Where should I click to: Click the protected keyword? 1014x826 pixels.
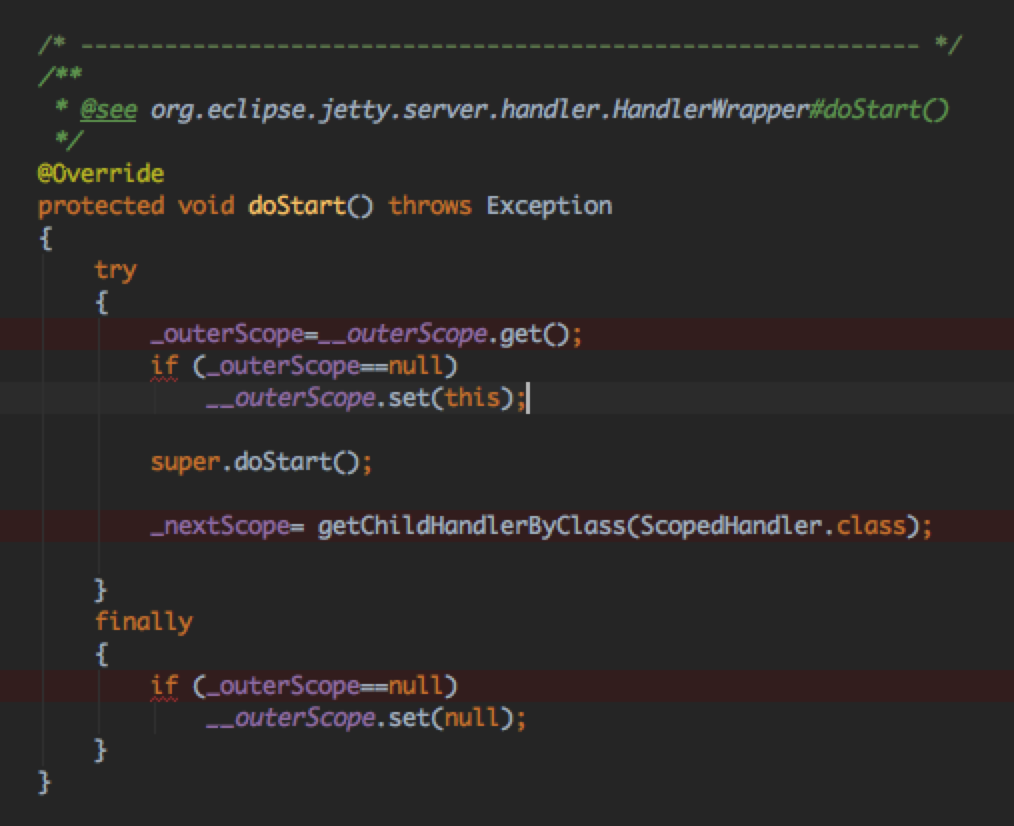coord(100,206)
